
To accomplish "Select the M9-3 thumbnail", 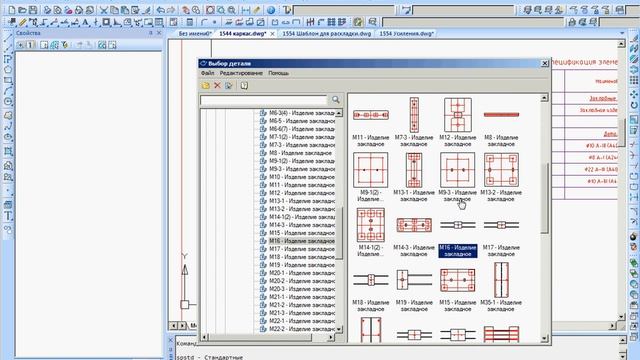I will (x=458, y=170).
